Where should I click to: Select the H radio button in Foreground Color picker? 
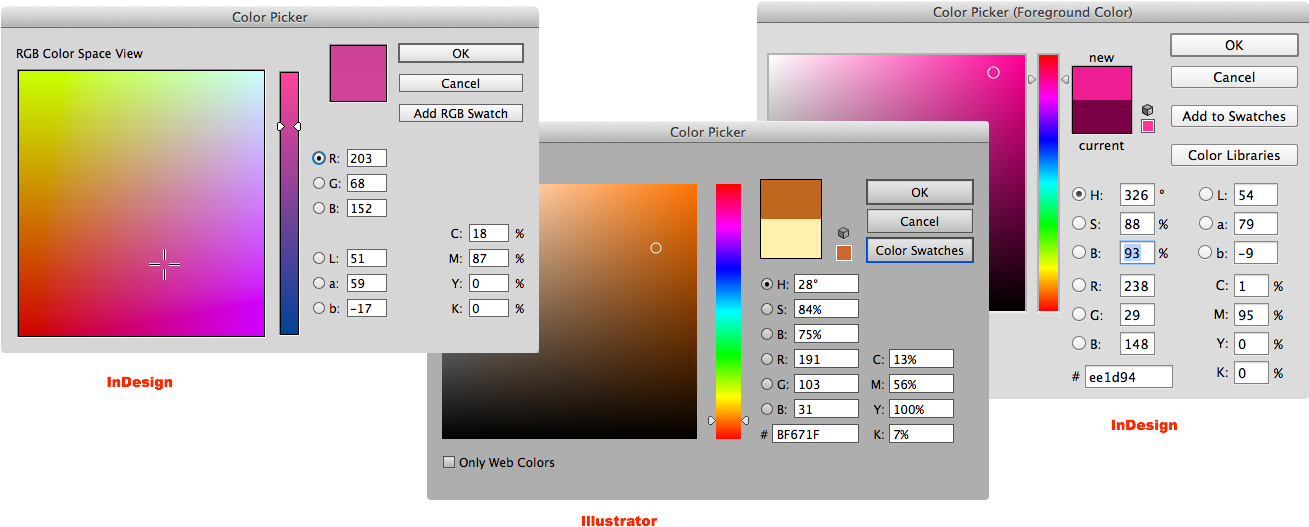coord(1079,195)
